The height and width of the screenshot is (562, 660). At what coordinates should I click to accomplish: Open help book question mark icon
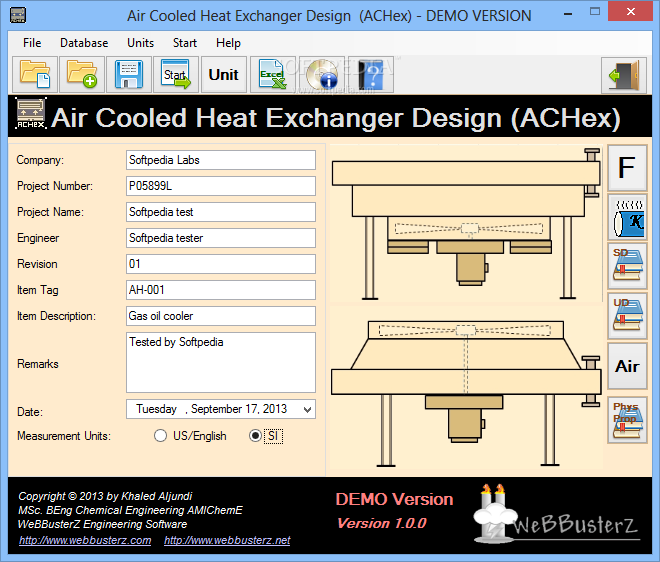coord(371,75)
